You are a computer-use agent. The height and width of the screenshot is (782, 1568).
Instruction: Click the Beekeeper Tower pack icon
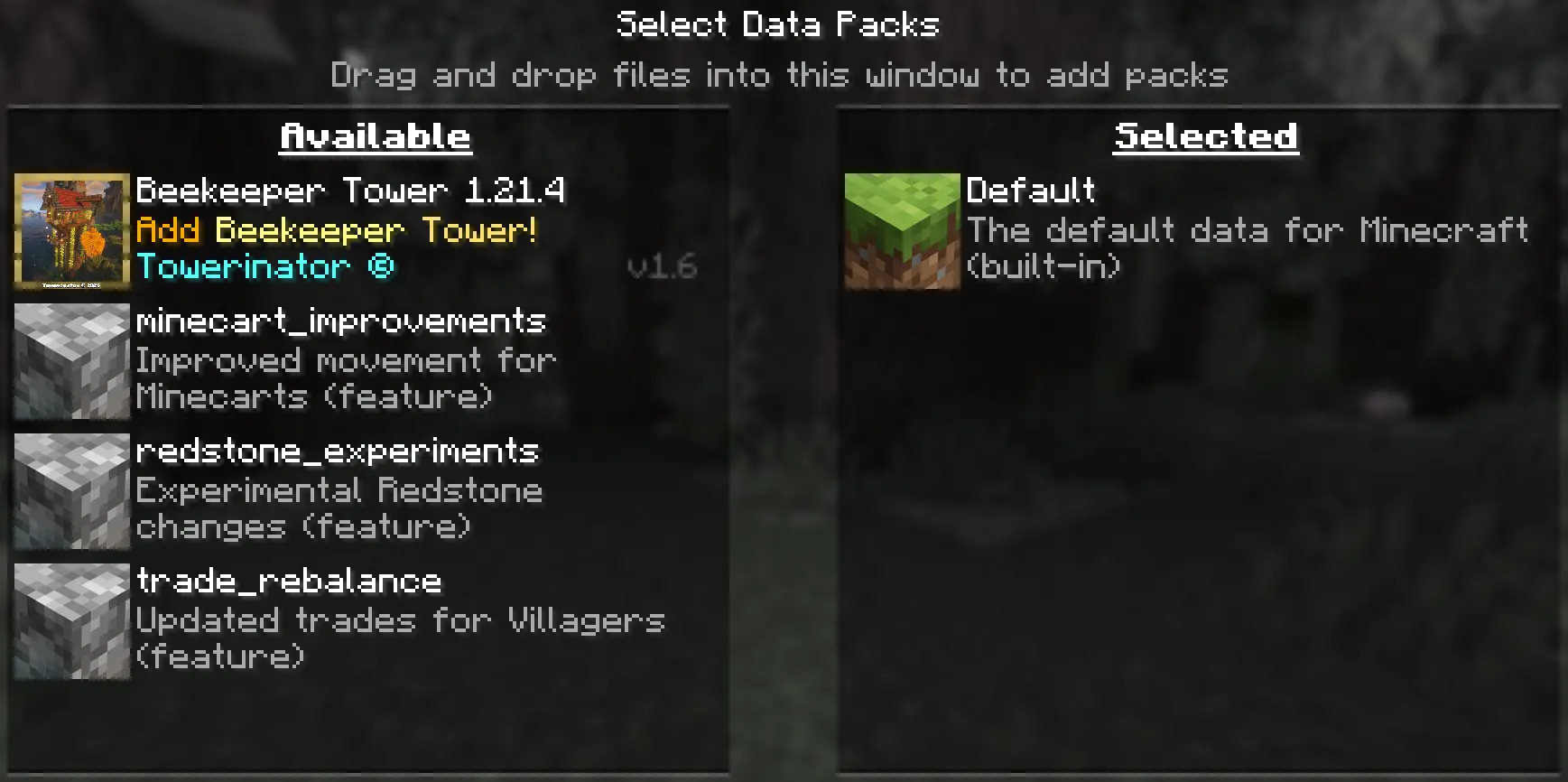pos(72,231)
